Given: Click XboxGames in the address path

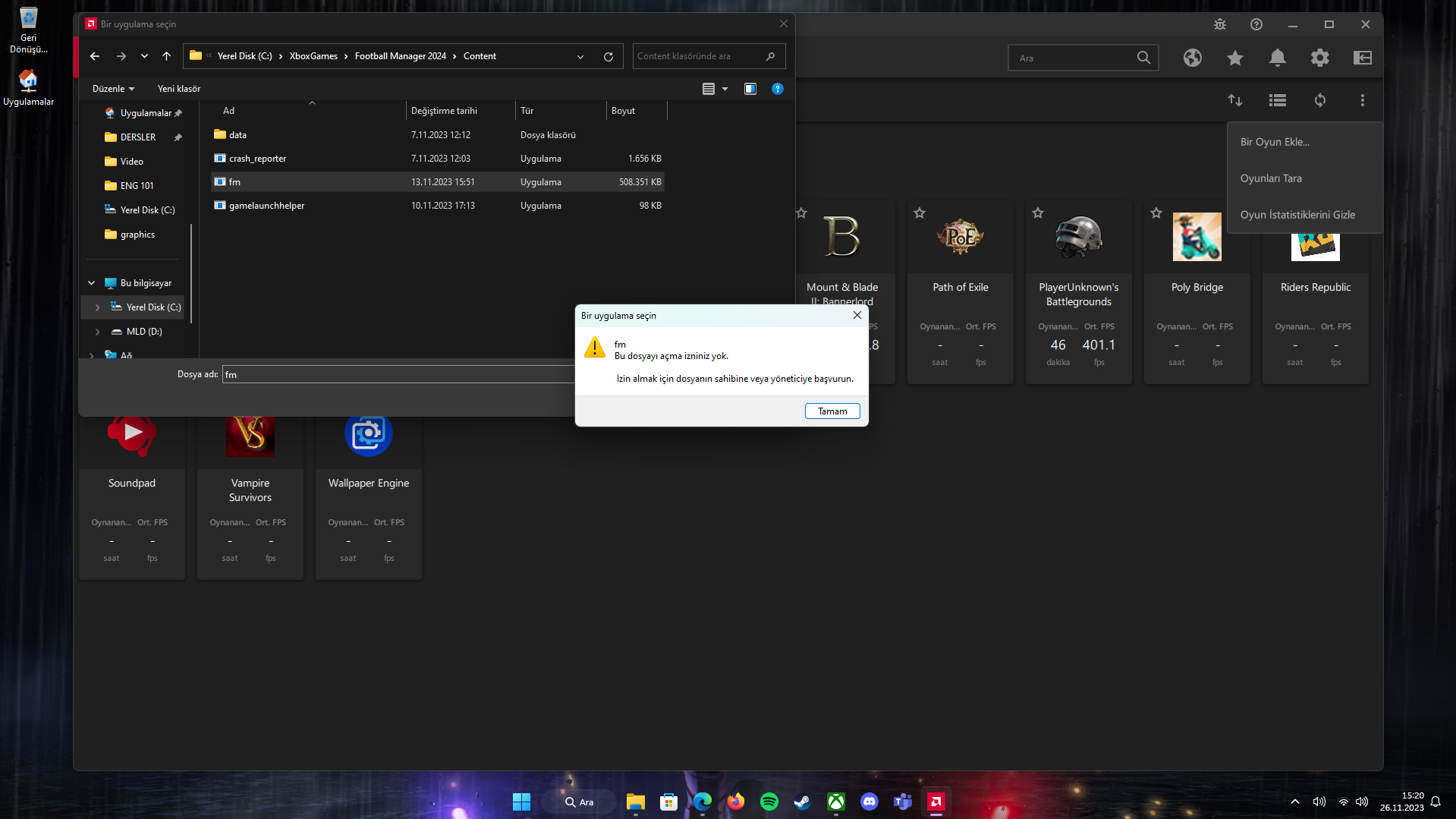Looking at the screenshot, I should pyautogui.click(x=313, y=56).
